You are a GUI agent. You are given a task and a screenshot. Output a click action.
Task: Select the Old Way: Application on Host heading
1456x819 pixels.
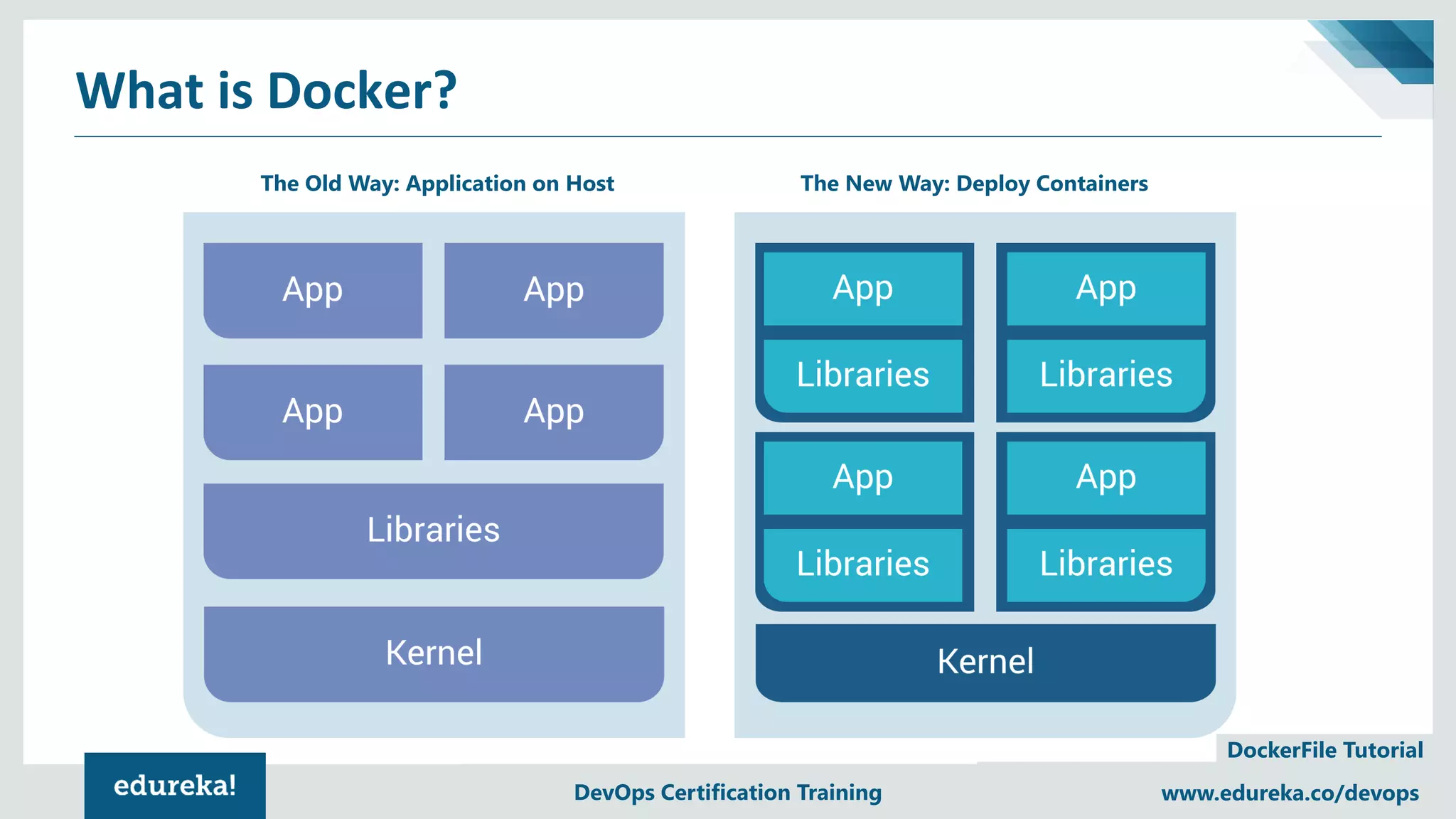point(437,183)
